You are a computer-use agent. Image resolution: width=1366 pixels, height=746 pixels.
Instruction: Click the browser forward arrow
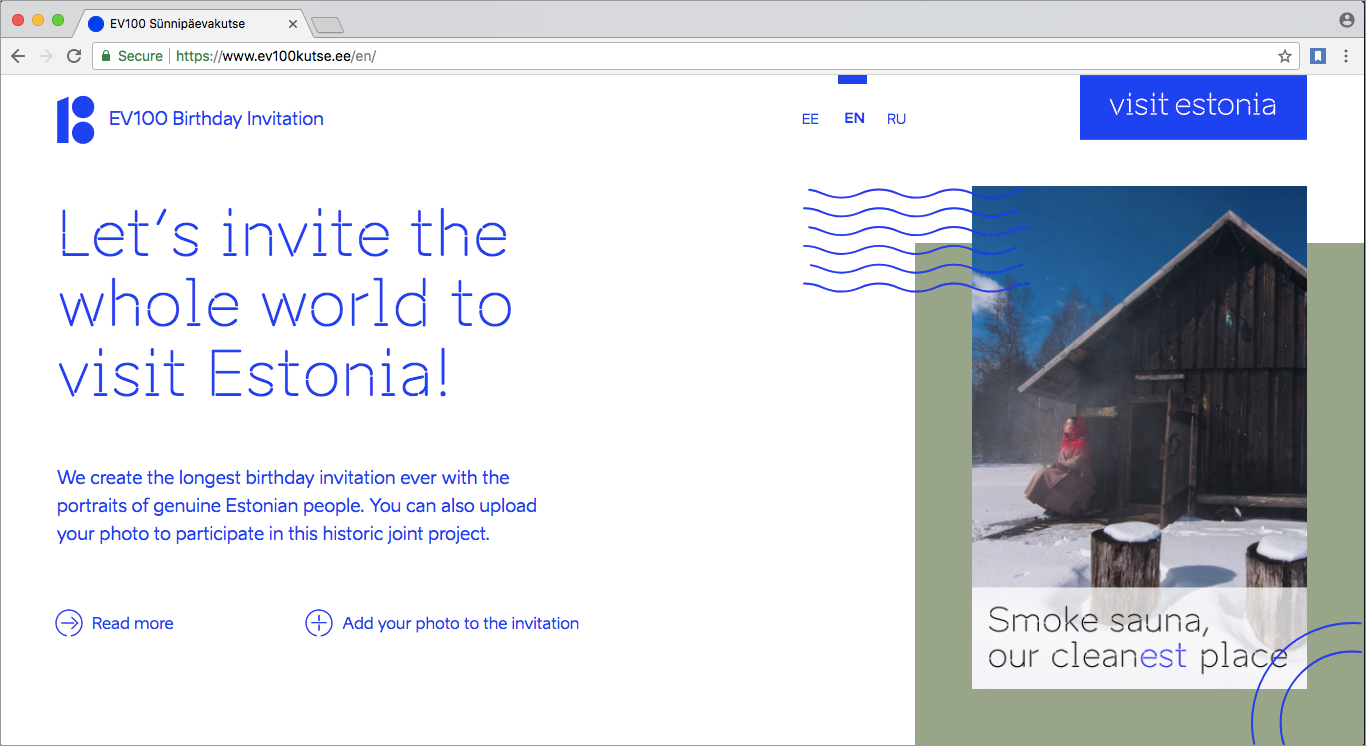(45, 56)
